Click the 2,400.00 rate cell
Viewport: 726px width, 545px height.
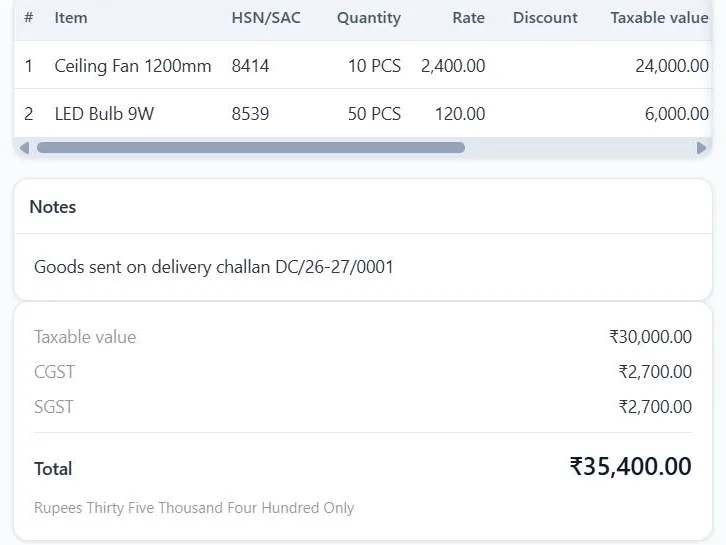click(x=453, y=66)
